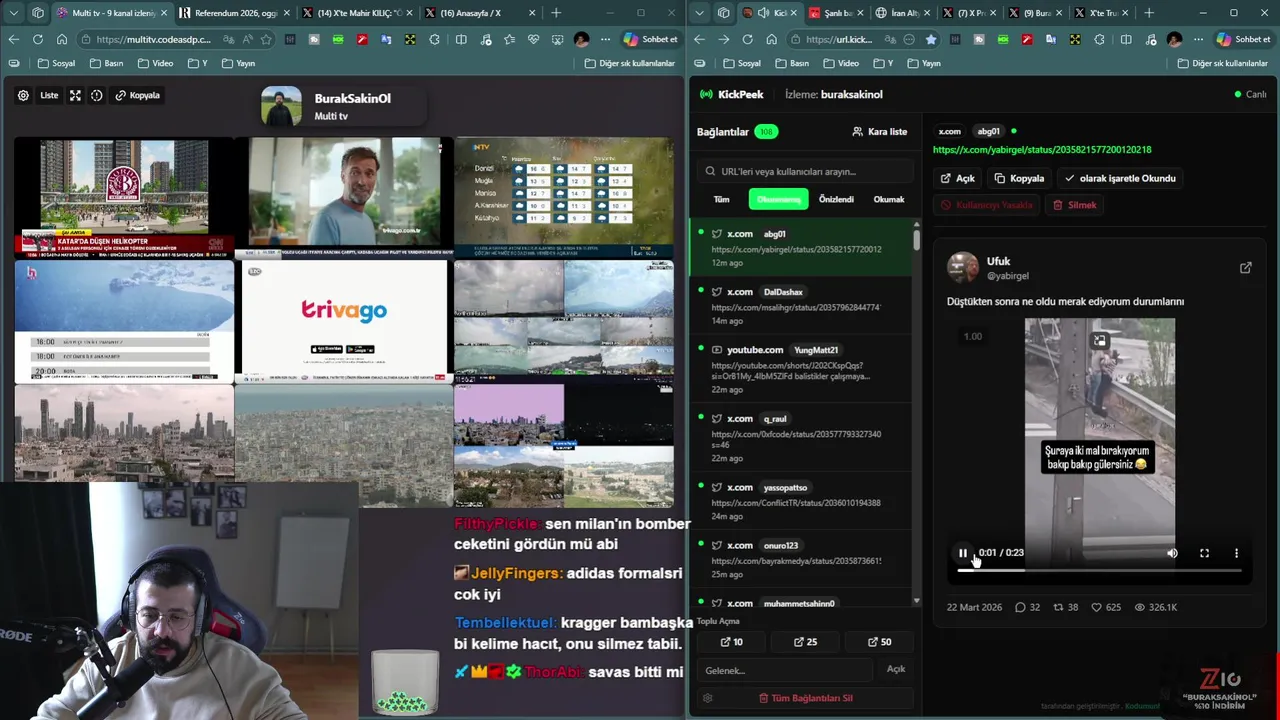Open split screen icon in left browser
The height and width of the screenshot is (720, 1280).
(x=461, y=39)
